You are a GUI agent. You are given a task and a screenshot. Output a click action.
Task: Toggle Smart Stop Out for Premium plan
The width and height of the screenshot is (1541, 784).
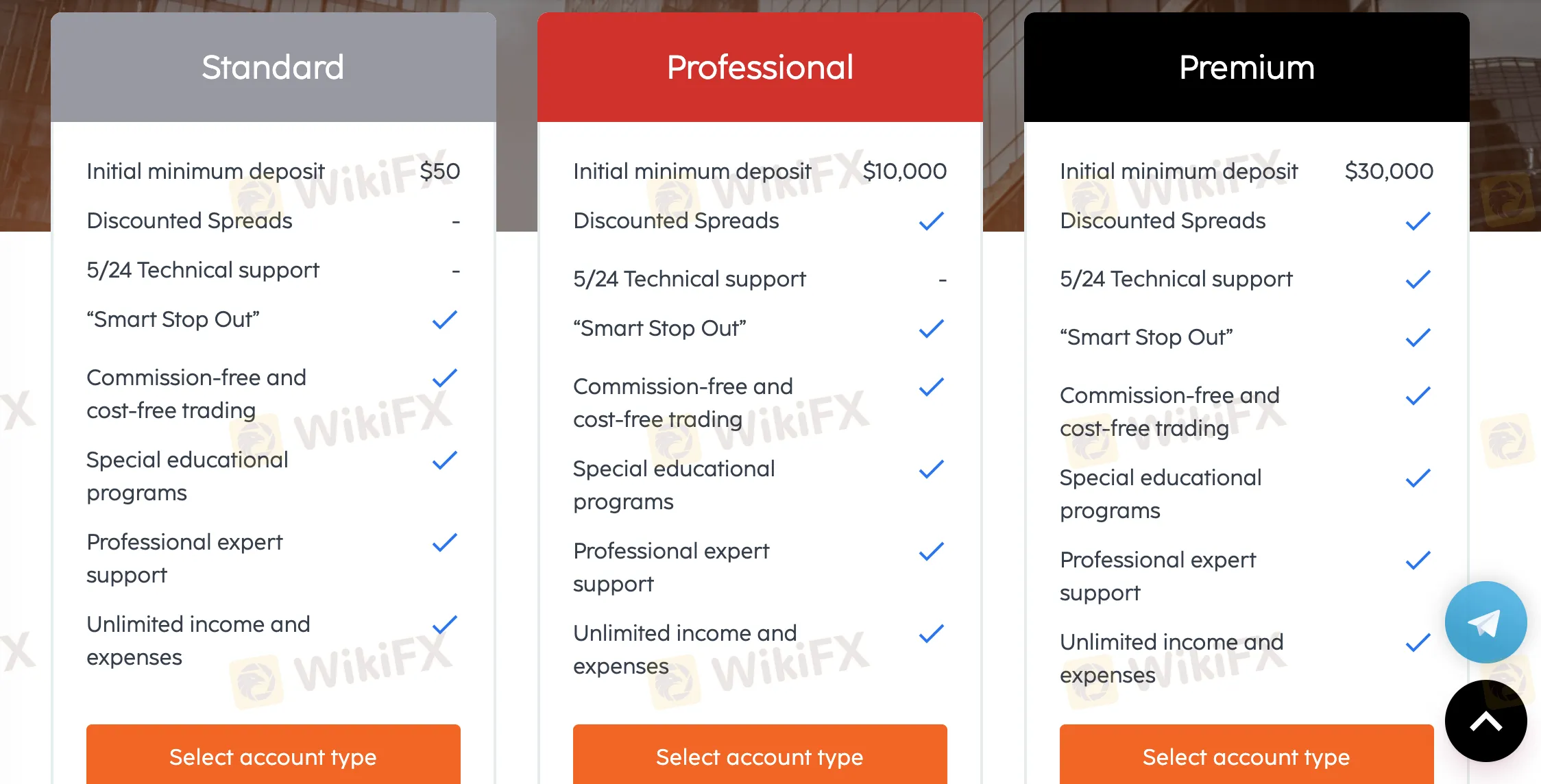[1417, 336]
